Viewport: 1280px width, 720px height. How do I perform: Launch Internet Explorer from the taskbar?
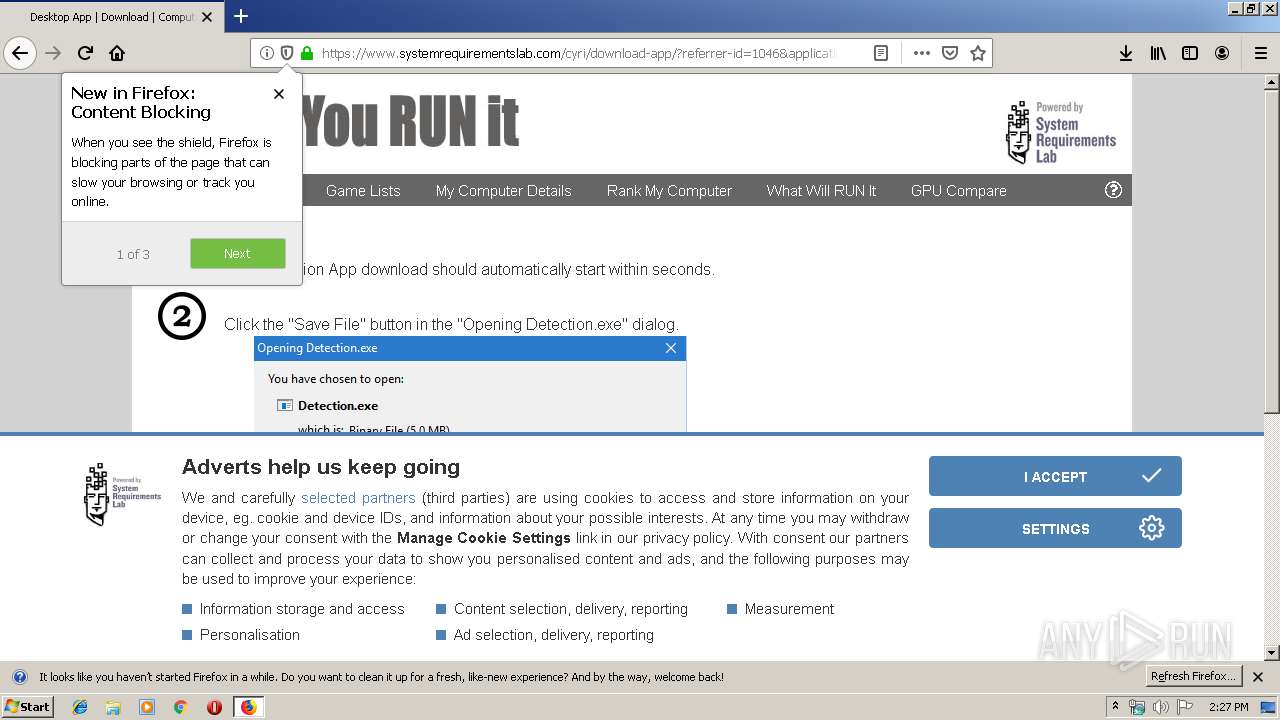80,707
